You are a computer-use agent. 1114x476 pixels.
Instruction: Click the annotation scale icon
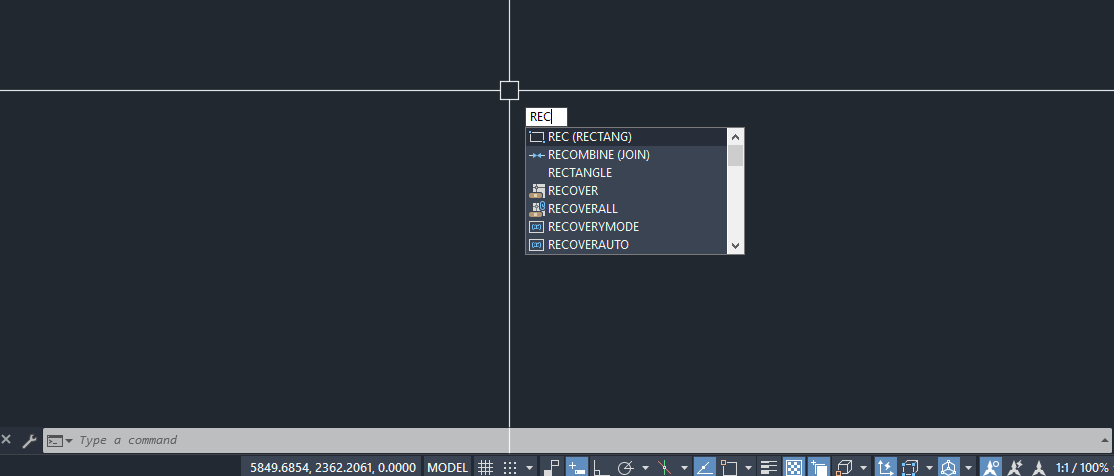tap(1038, 467)
